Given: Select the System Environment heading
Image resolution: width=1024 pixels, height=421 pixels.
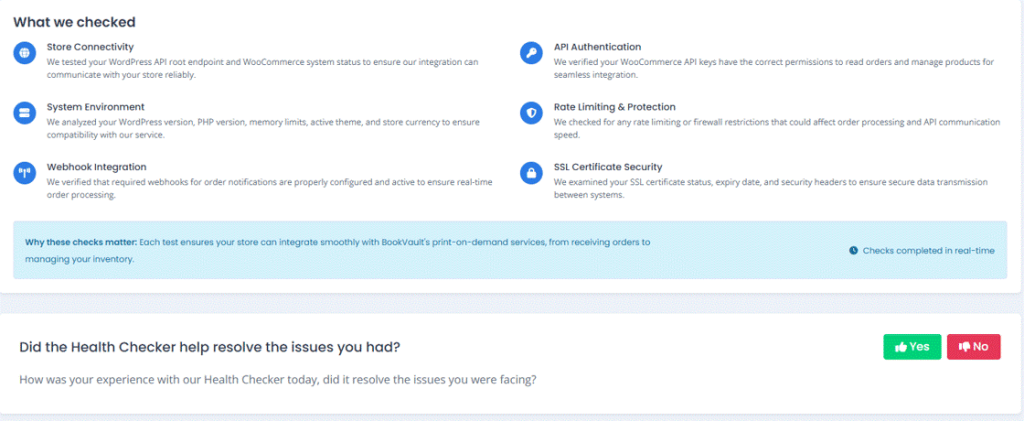Looking at the screenshot, I should [x=95, y=106].
